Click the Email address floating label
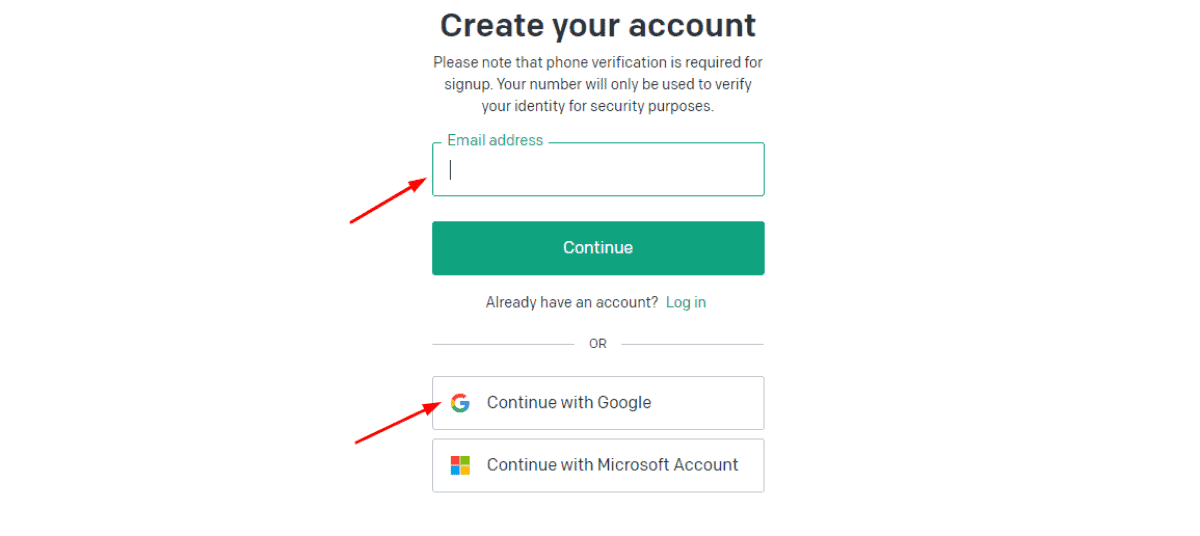Screen dimensions: 1200x536 (x=495, y=140)
